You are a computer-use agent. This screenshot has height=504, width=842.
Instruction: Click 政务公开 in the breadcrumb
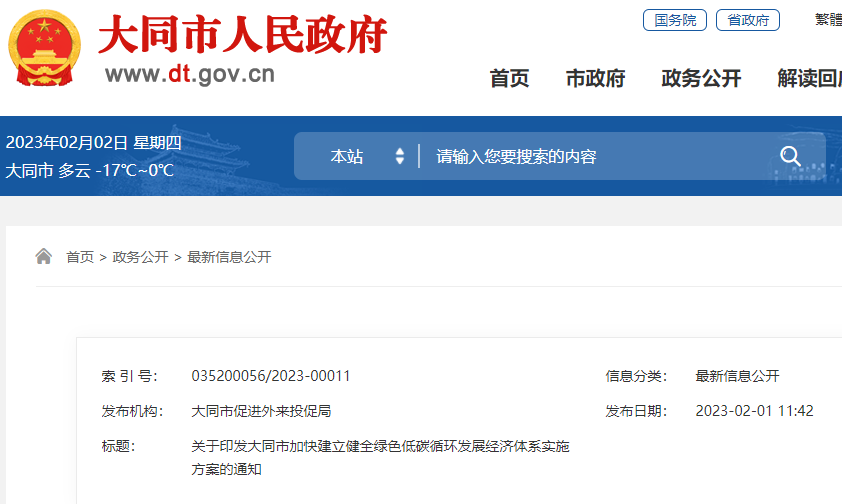140,257
